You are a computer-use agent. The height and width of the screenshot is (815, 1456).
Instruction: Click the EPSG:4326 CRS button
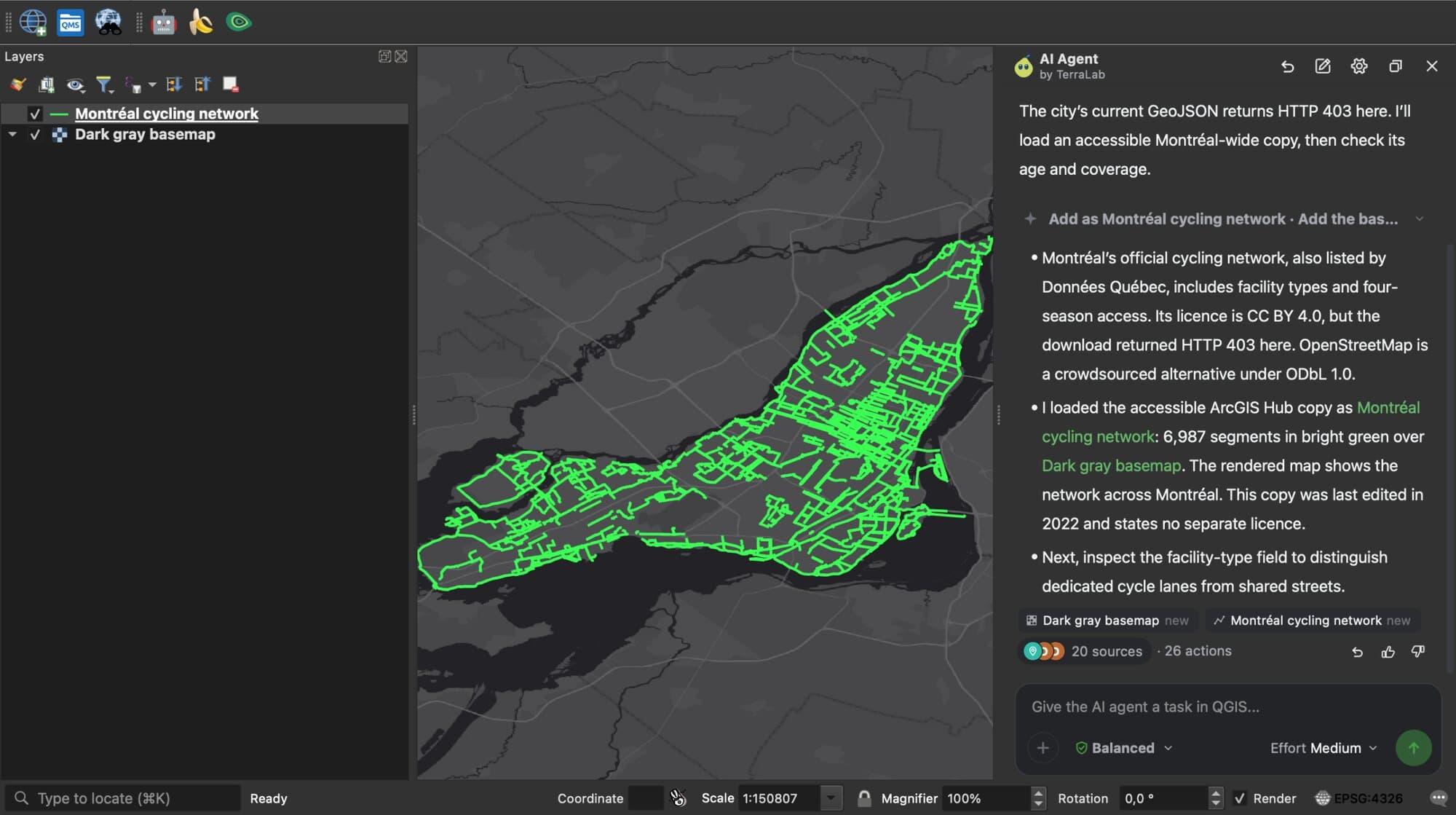point(1358,798)
